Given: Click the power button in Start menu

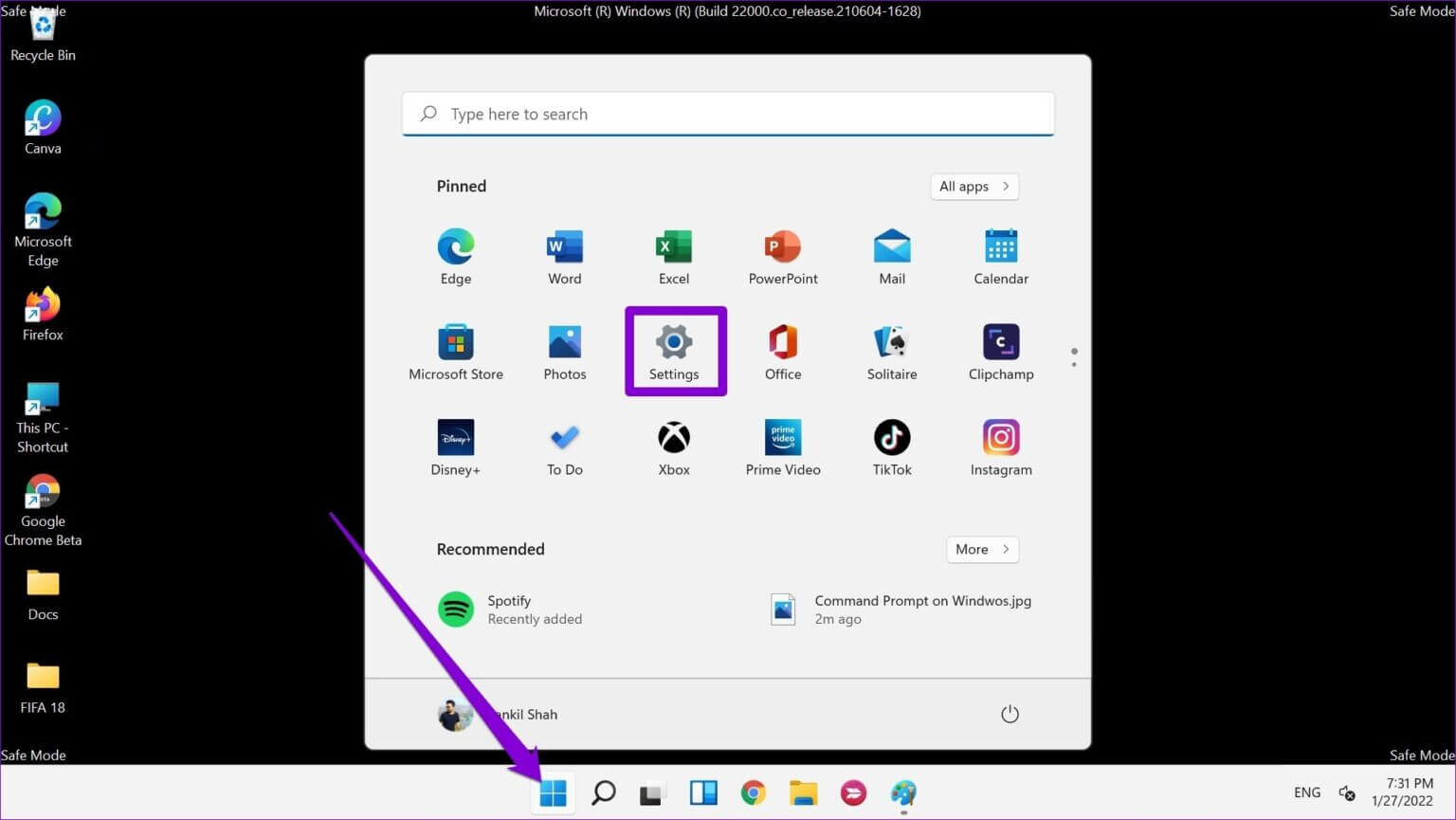Looking at the screenshot, I should coord(1010,714).
